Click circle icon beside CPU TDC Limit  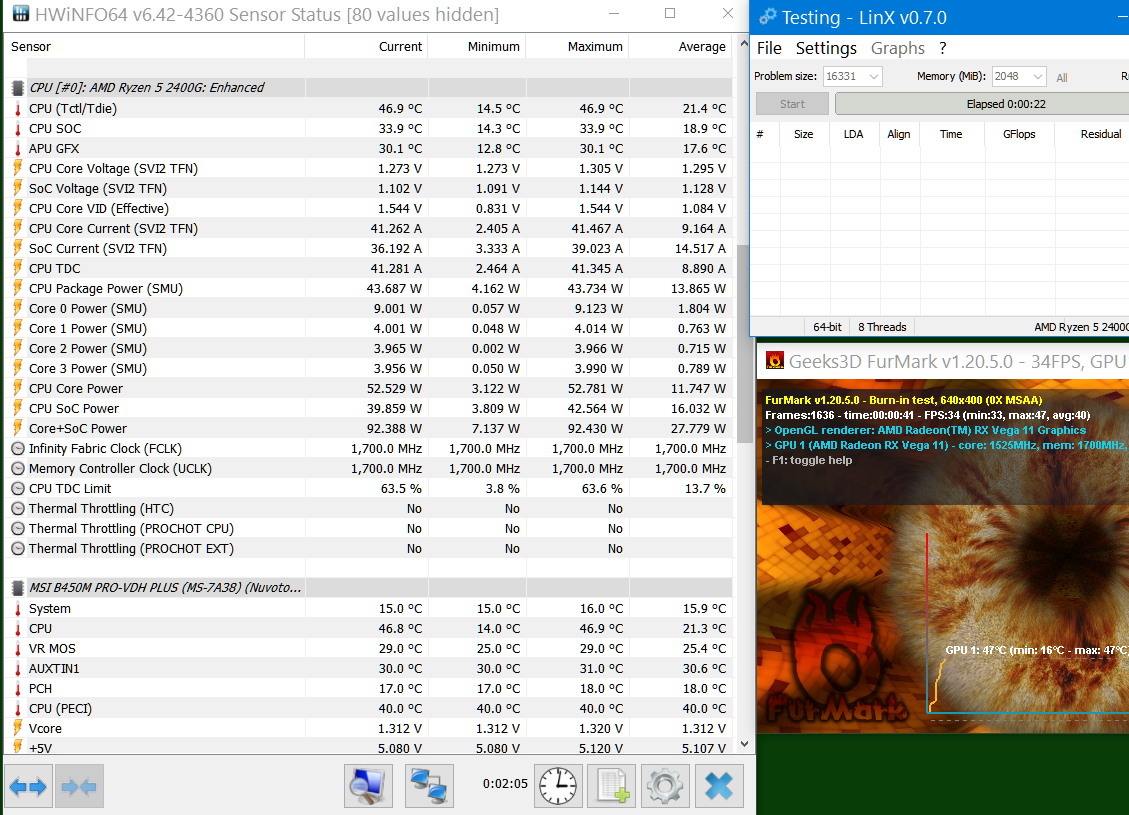18,489
